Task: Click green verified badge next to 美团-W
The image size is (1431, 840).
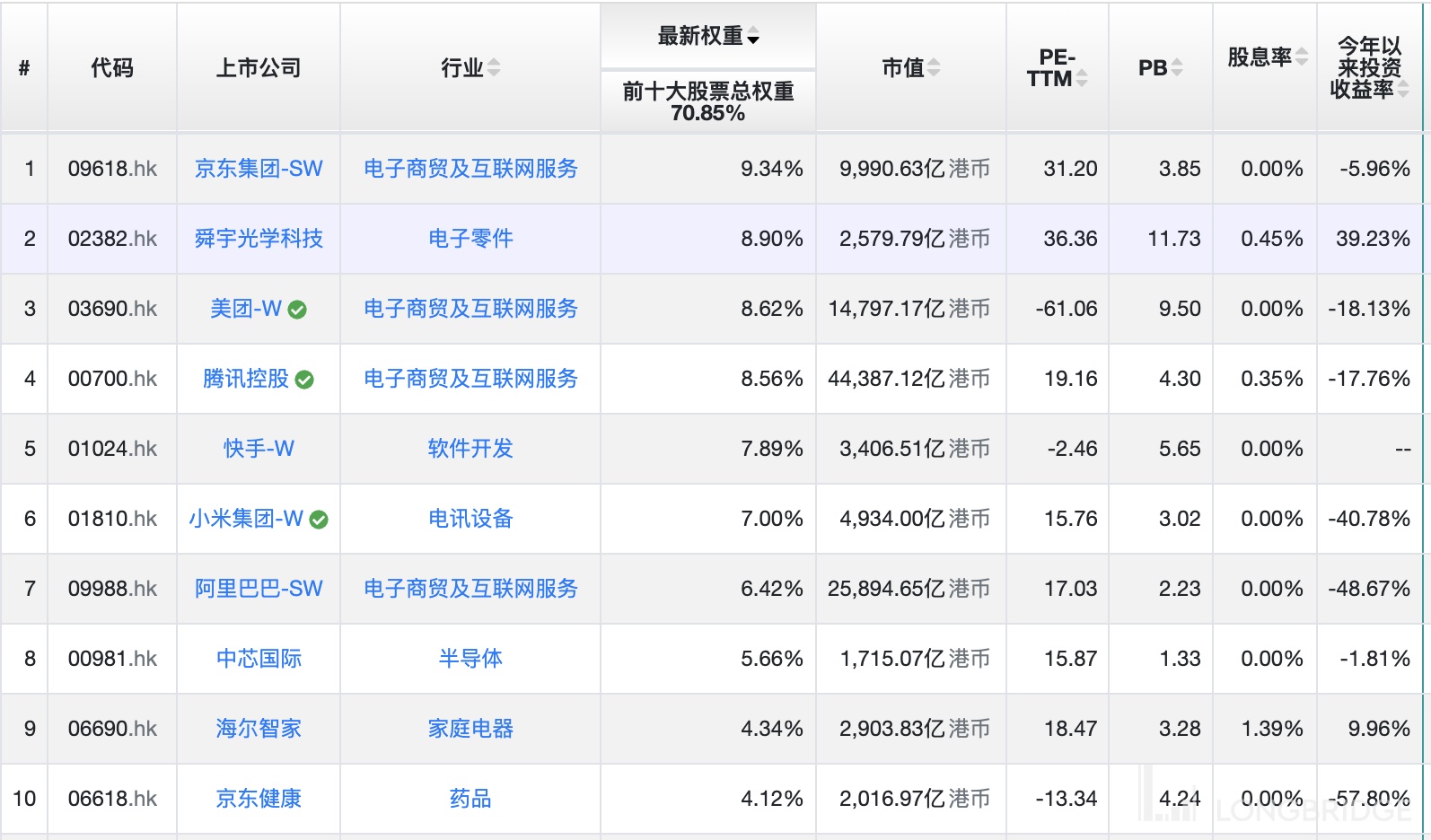Action: pos(297,310)
